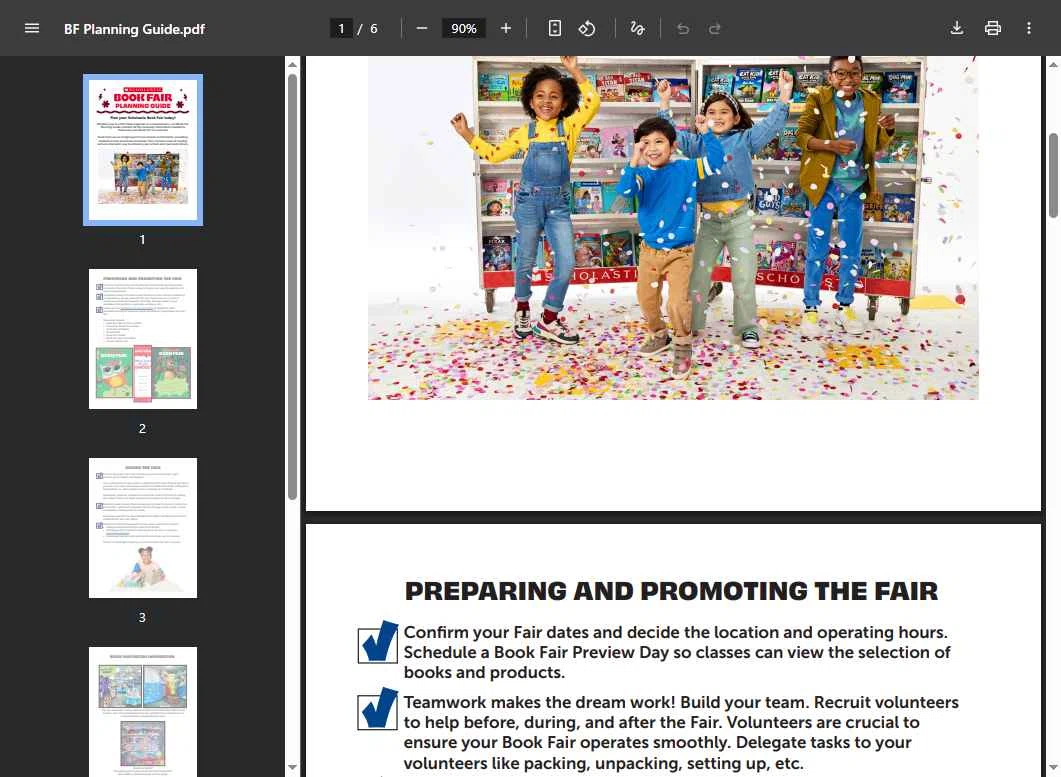The image size is (1061, 777).
Task: Click the 90% zoom level field
Action: click(x=464, y=28)
